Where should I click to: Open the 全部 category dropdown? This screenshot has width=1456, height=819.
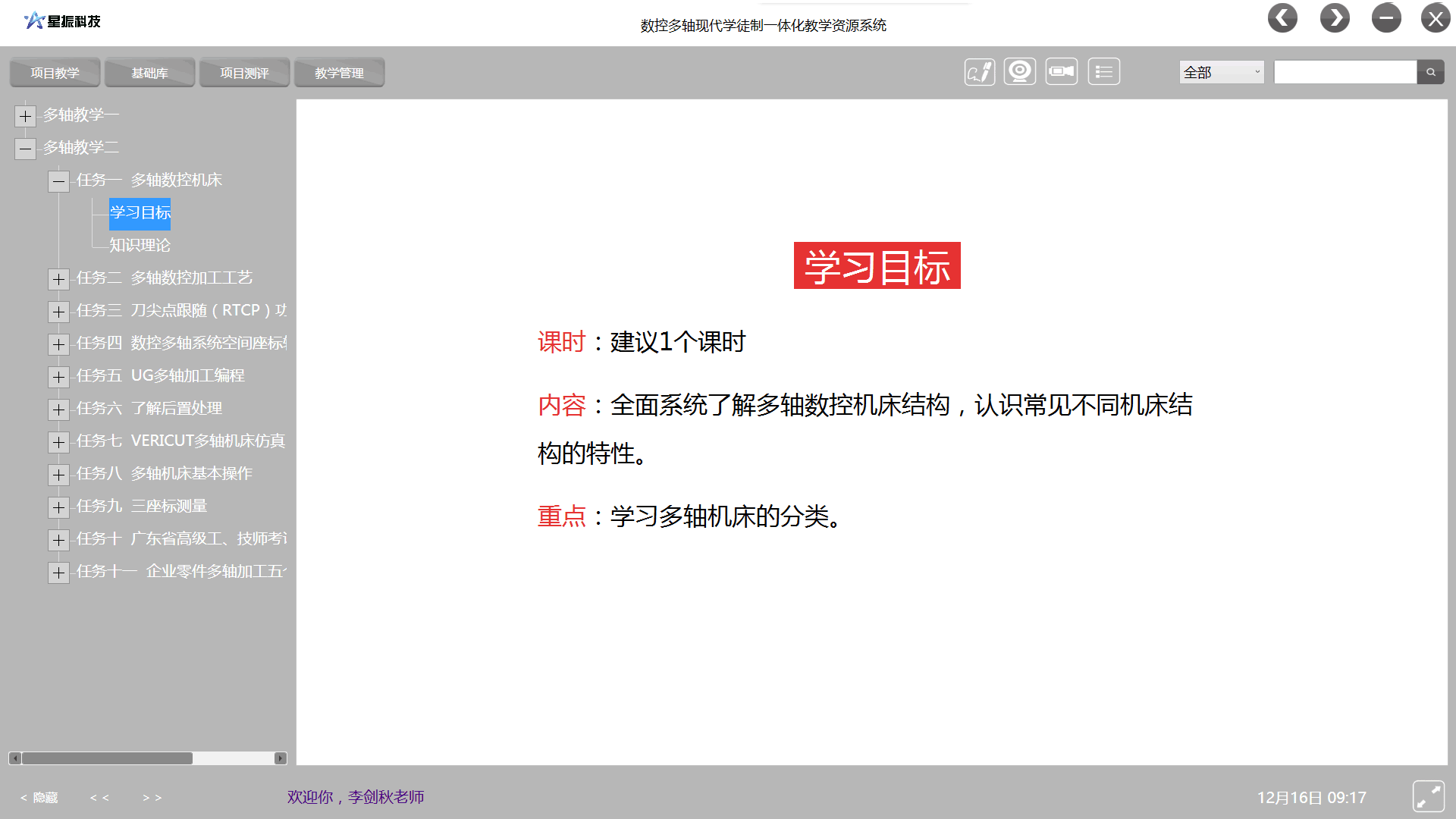click(x=1221, y=72)
